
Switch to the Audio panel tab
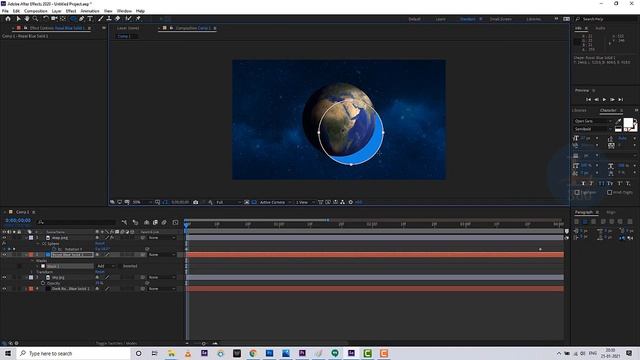coord(600,28)
